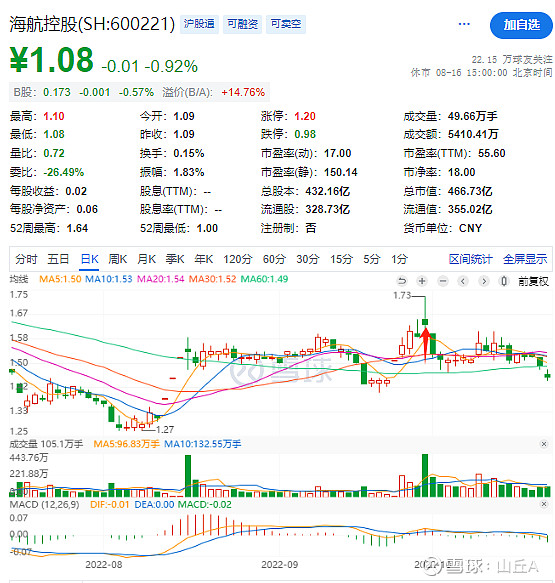
Task: Shift chart left with the left chevron
Action: point(463,281)
